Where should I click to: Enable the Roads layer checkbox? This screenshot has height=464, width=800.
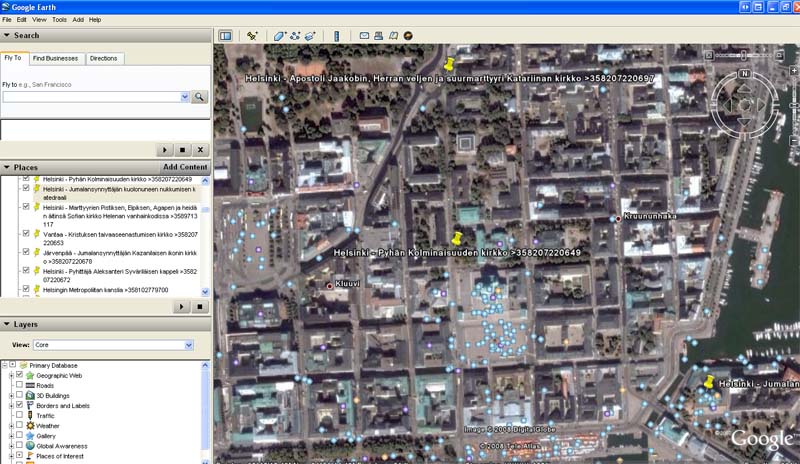(19, 385)
